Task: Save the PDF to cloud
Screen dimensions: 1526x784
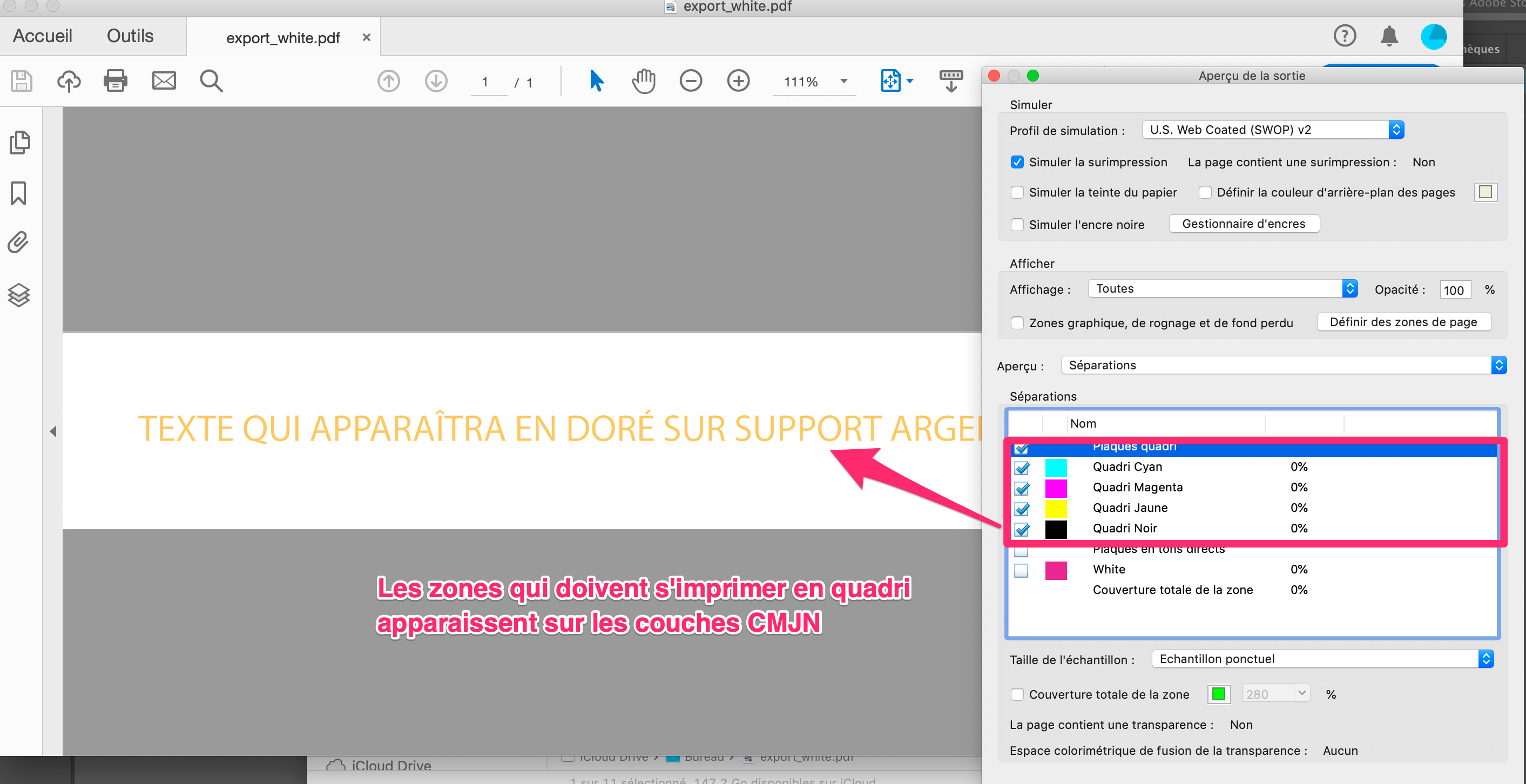Action: [68, 81]
